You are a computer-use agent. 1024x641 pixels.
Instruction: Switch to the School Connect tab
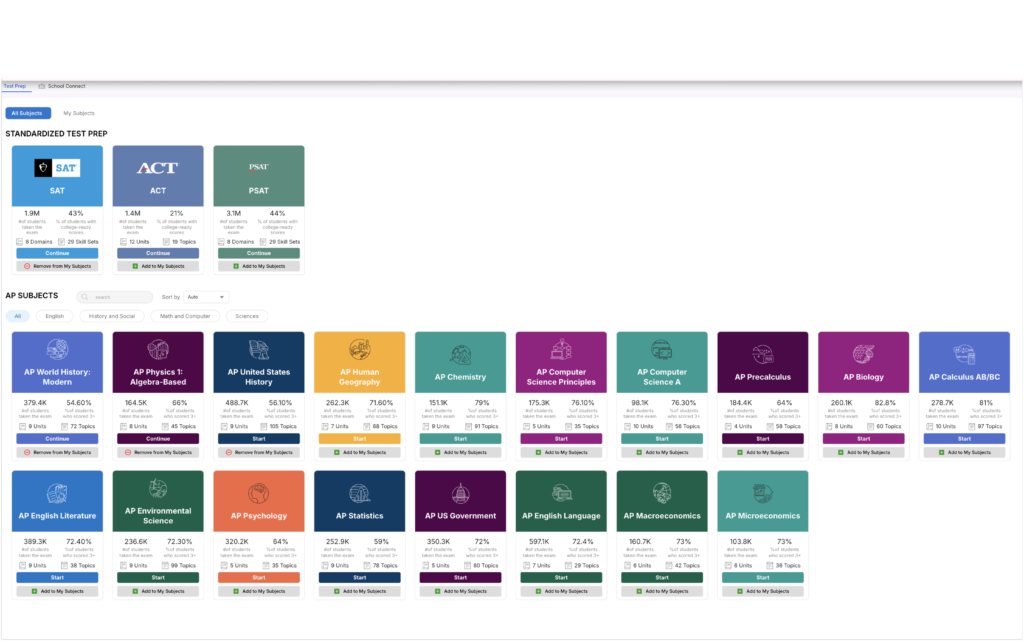click(x=62, y=86)
